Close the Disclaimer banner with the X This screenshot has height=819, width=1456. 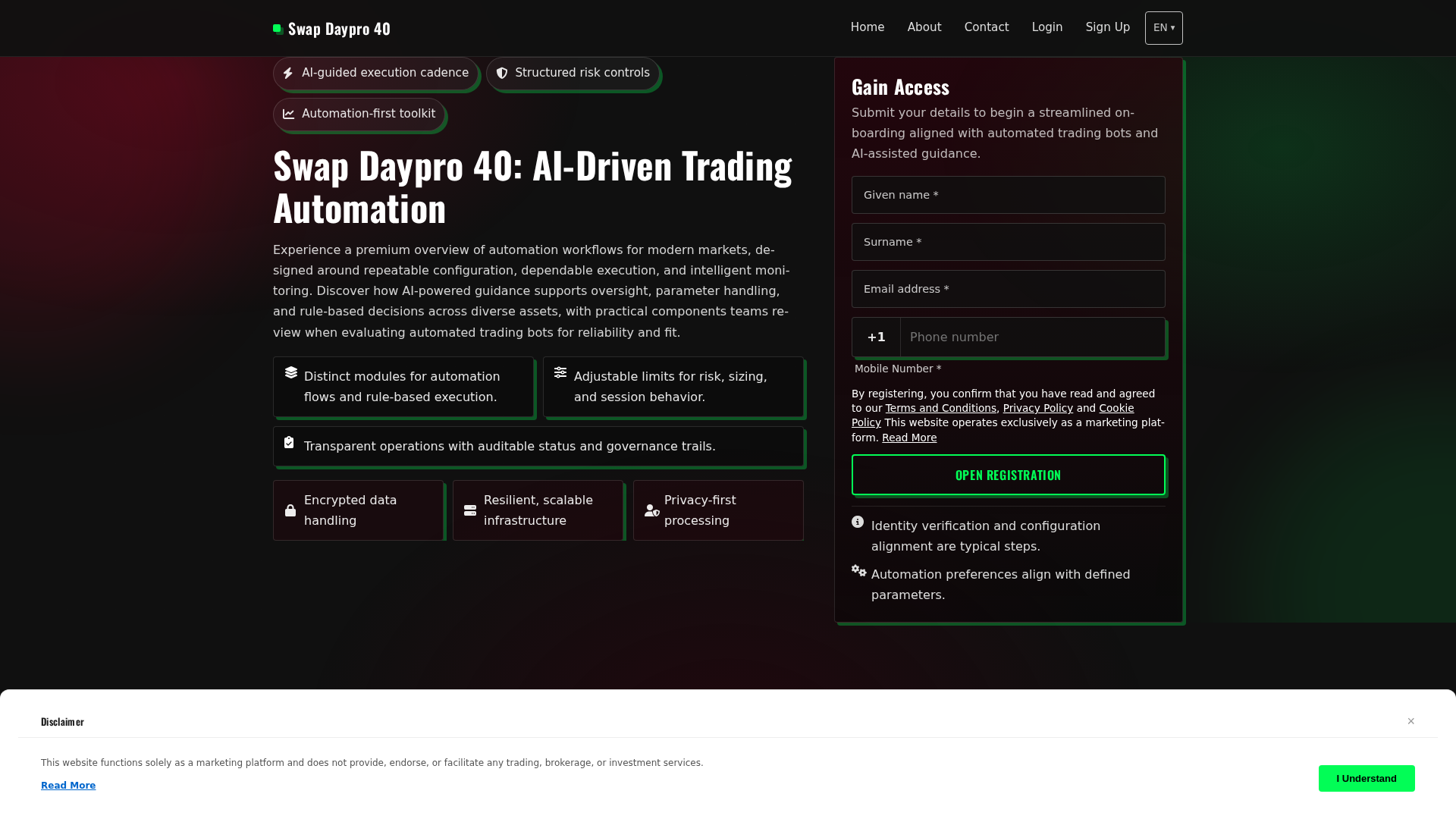(x=1410, y=721)
